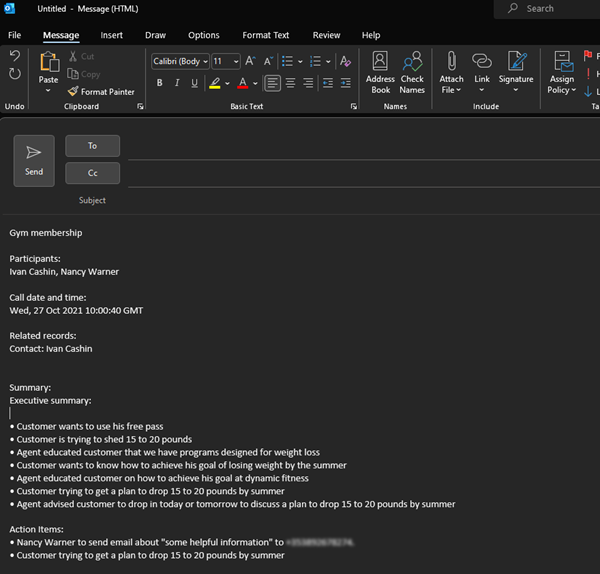Viewport: 600px width, 574px height.
Task: Switch to the Options tab
Action: [204, 35]
